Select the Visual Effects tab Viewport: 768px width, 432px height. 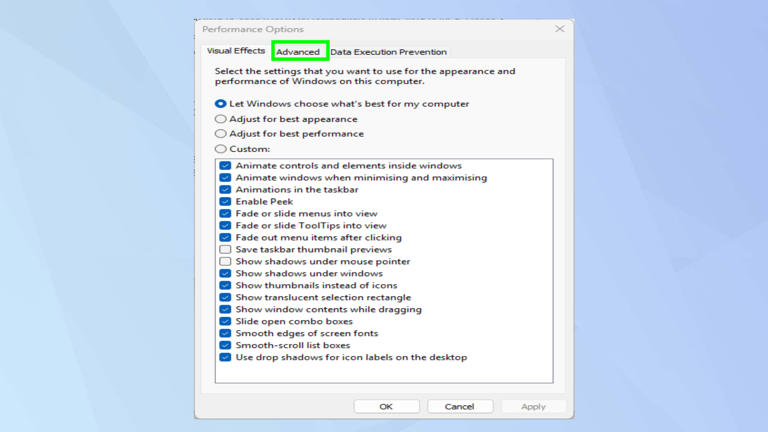(x=236, y=50)
